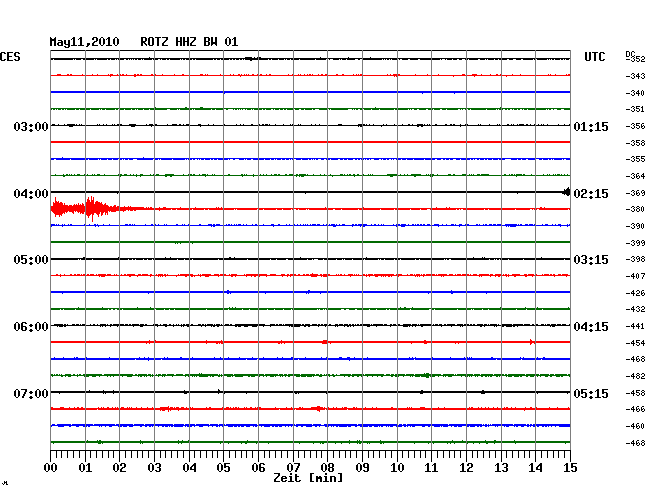Click minute tick label 04 on x-axis
Viewport: 650px width, 494px height.
coord(189,468)
